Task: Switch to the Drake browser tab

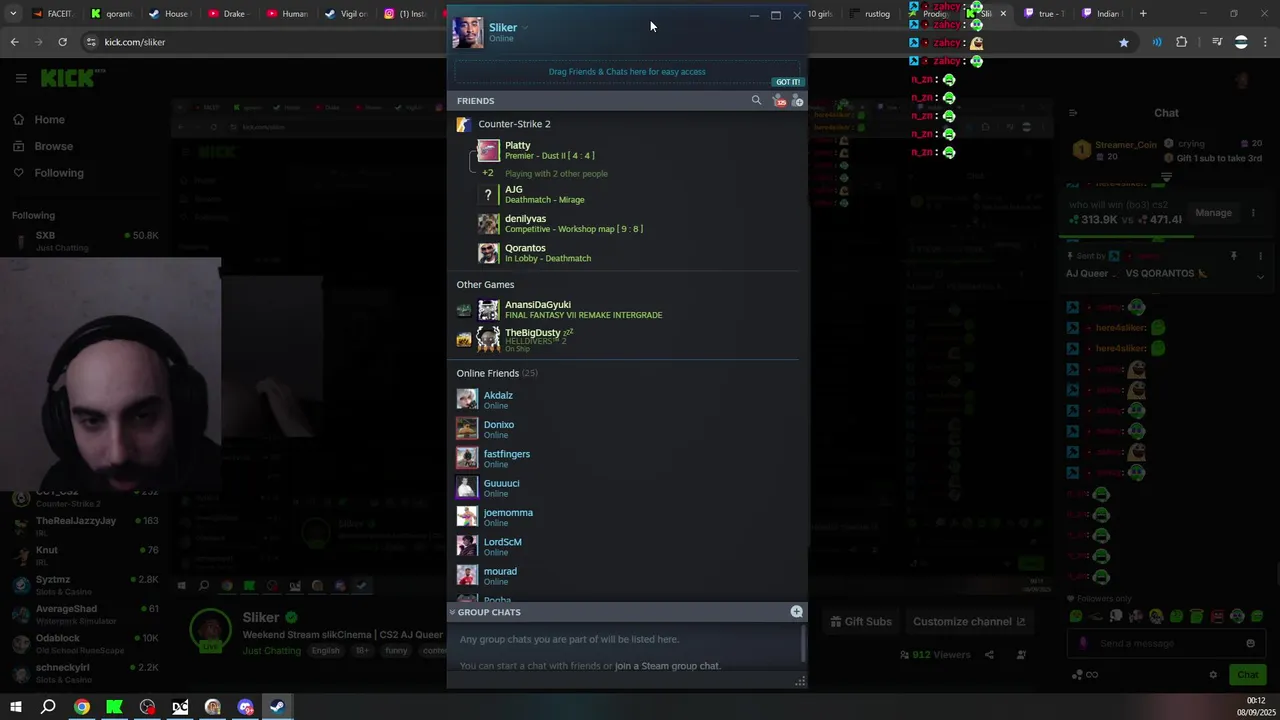Action: coord(229,14)
